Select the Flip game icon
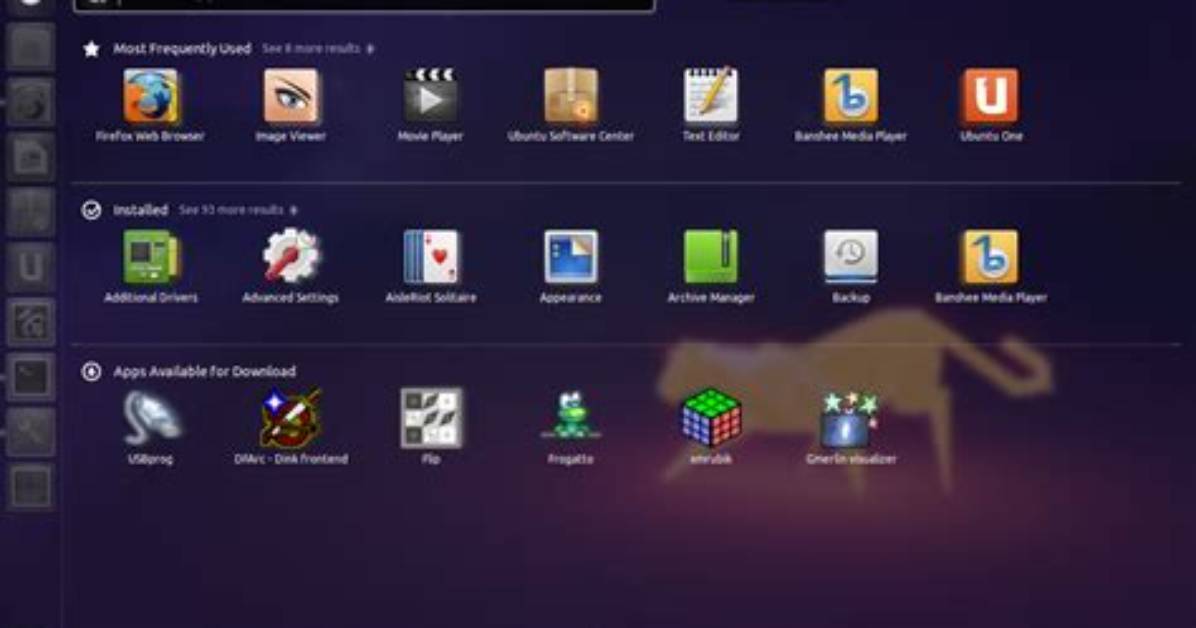The width and height of the screenshot is (1196, 628). [x=431, y=418]
